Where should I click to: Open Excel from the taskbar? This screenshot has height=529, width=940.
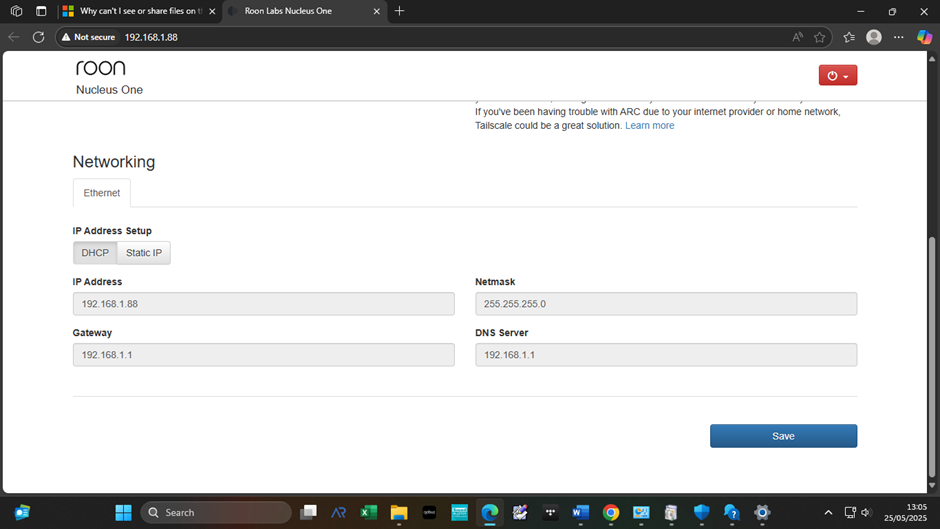click(369, 513)
